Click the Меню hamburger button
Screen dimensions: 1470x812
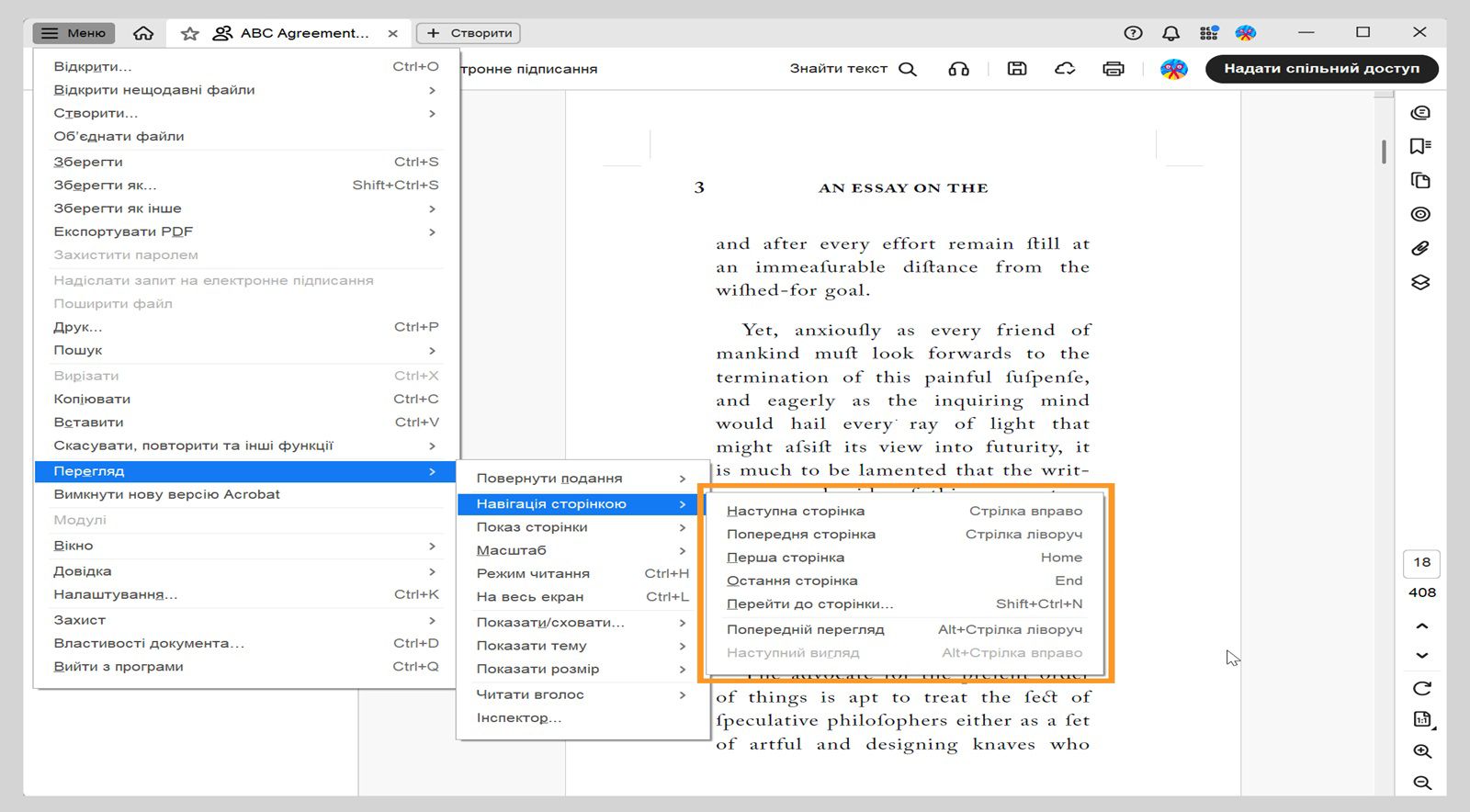point(74,33)
